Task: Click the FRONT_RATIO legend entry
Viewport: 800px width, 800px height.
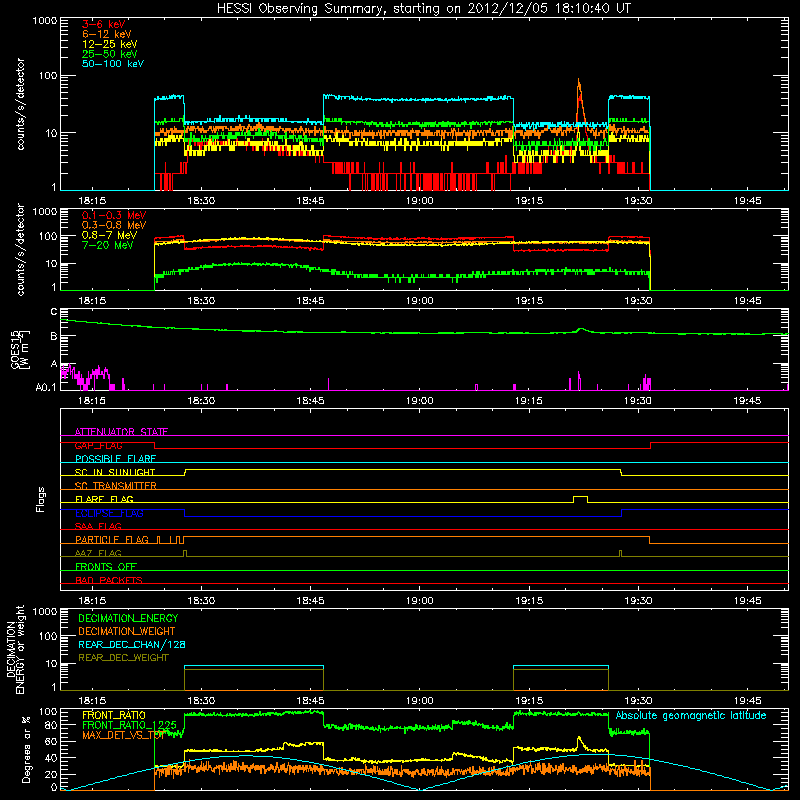Action: click(x=113, y=715)
